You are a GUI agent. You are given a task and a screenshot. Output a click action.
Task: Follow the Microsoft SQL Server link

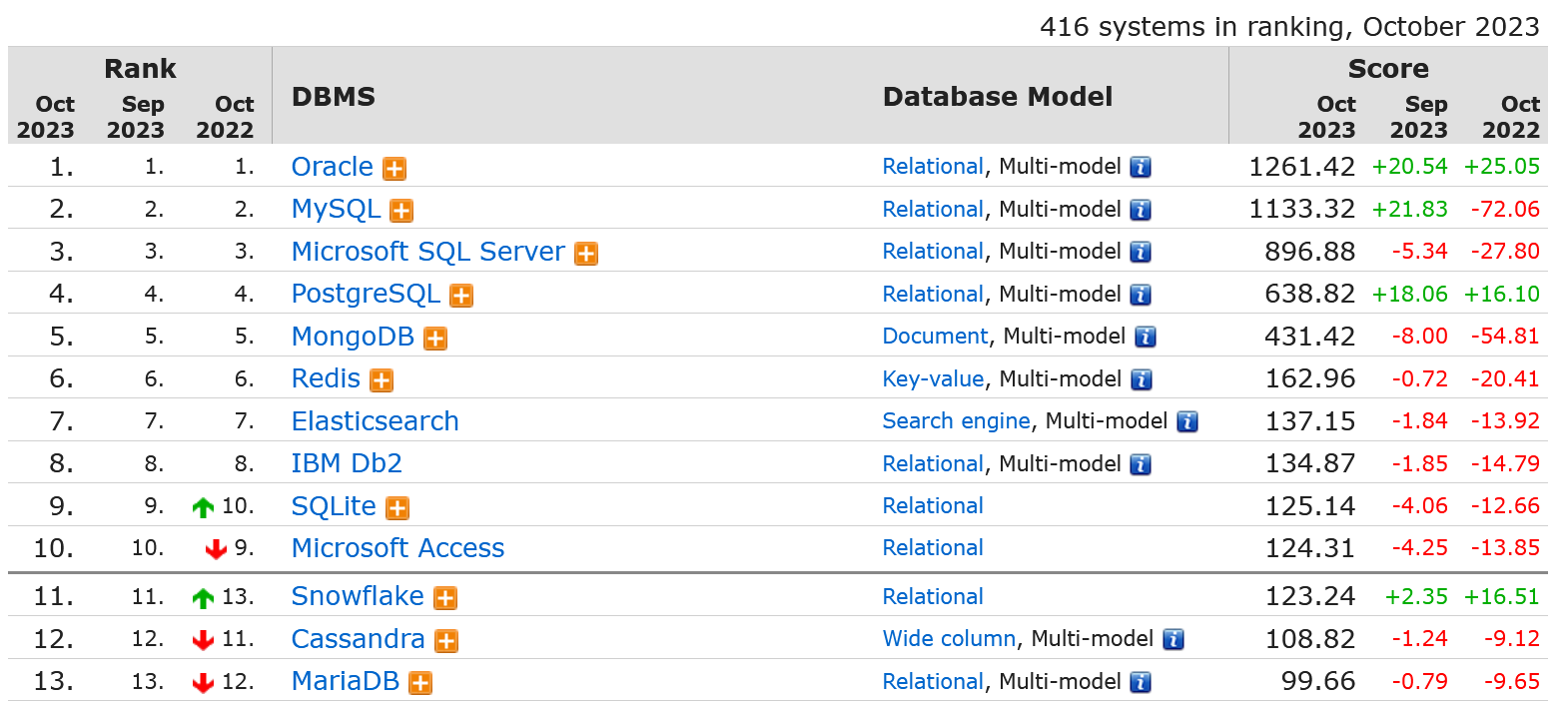(x=428, y=252)
